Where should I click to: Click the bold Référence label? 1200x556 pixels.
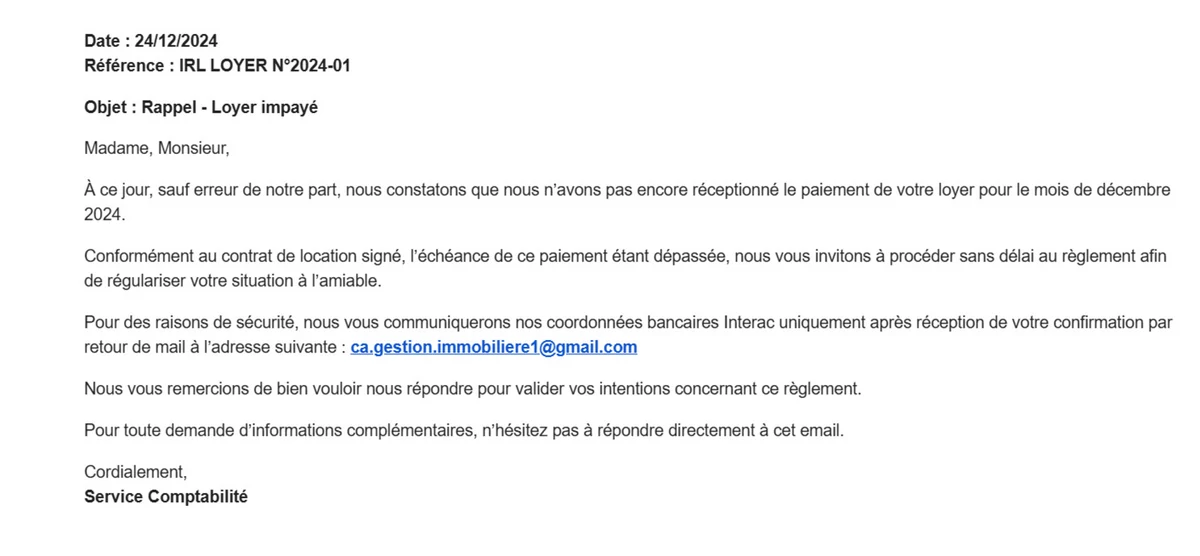(123, 65)
